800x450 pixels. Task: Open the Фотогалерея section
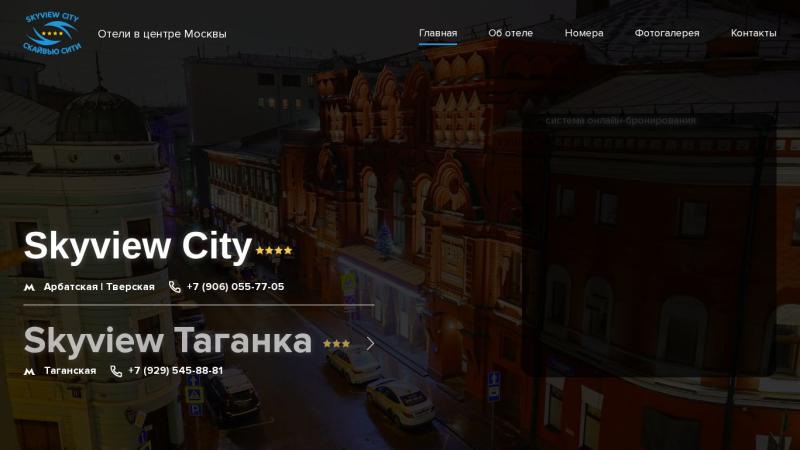(x=667, y=33)
